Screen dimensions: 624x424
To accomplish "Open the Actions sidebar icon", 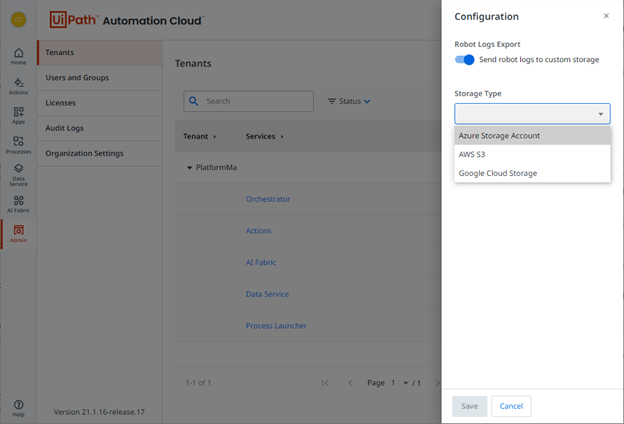I will pyautogui.click(x=18, y=86).
